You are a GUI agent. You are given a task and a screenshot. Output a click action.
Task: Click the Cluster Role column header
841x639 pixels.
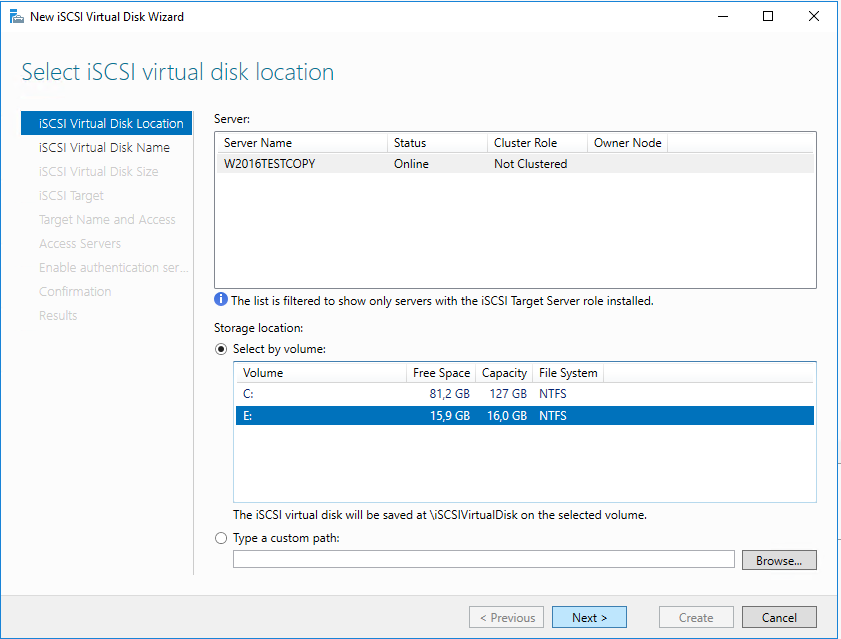536,143
